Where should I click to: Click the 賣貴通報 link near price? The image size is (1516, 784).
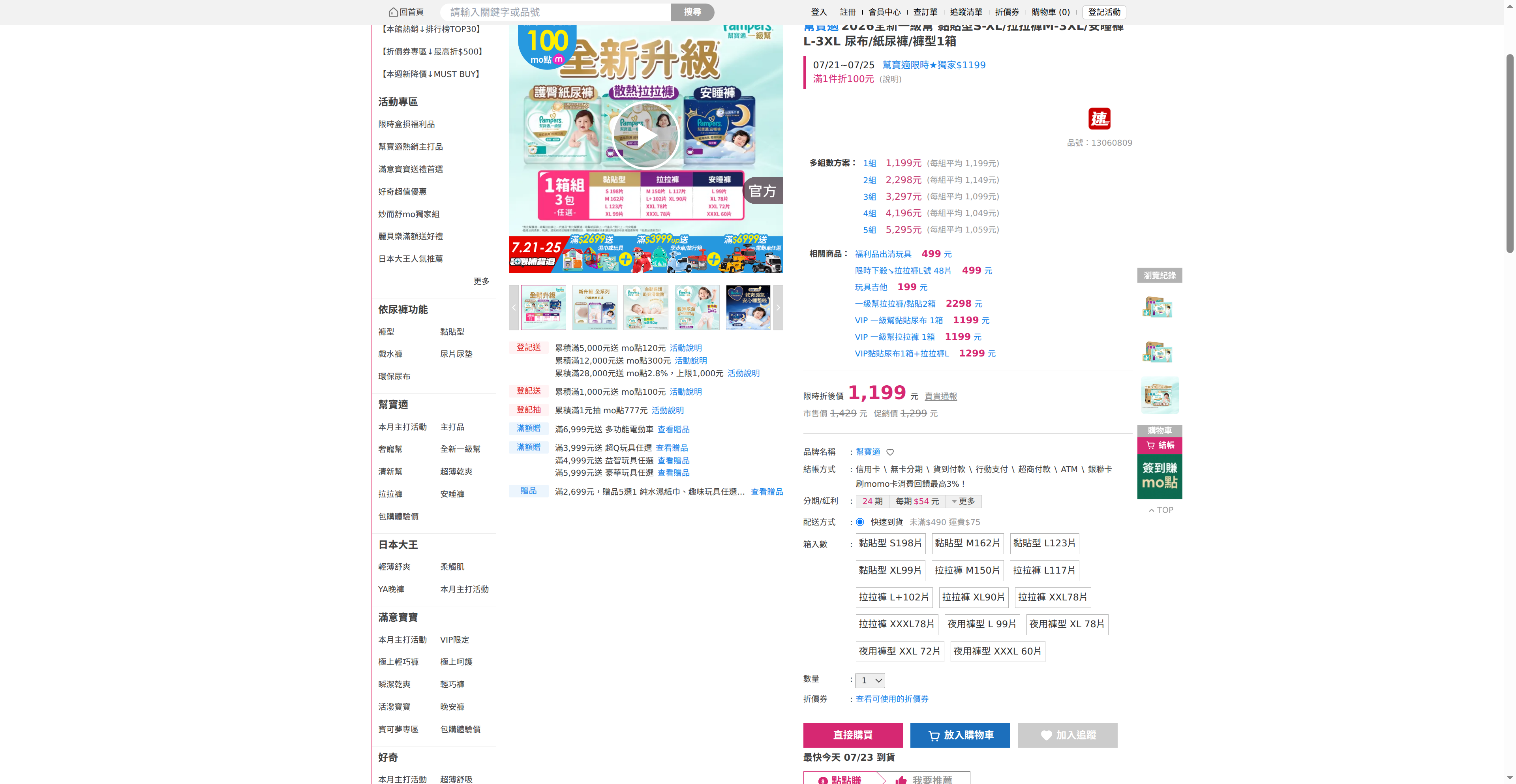tap(940, 397)
